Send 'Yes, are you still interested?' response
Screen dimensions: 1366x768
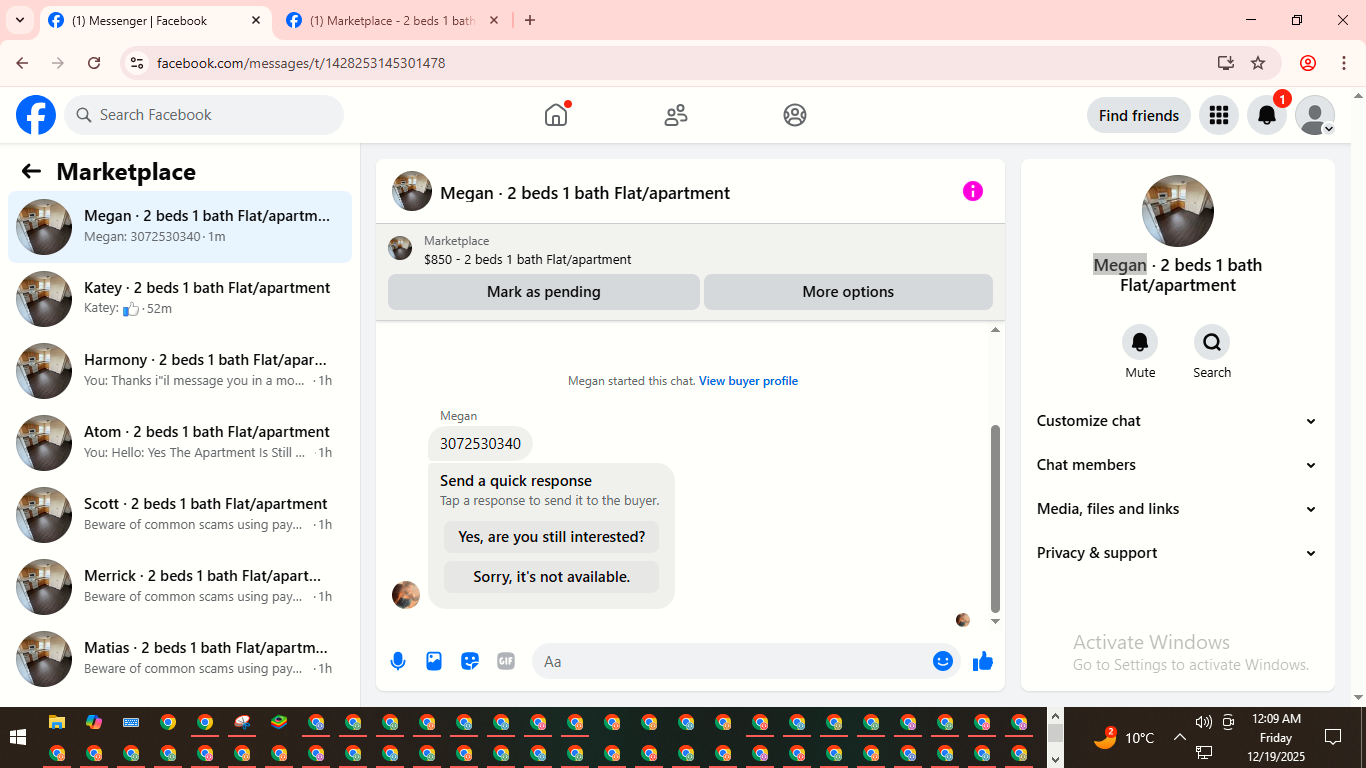tap(552, 537)
